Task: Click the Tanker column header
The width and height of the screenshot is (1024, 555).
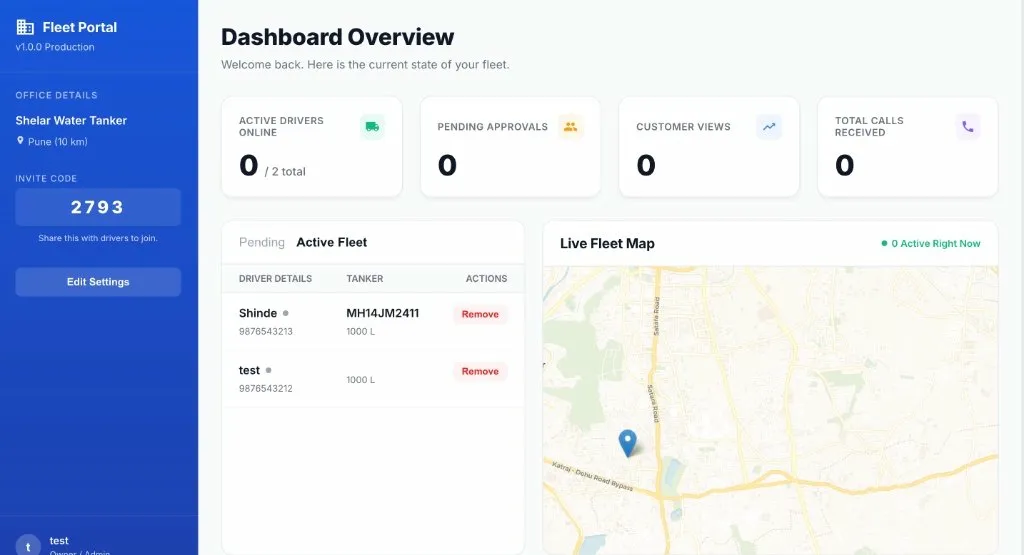Action: [364, 278]
